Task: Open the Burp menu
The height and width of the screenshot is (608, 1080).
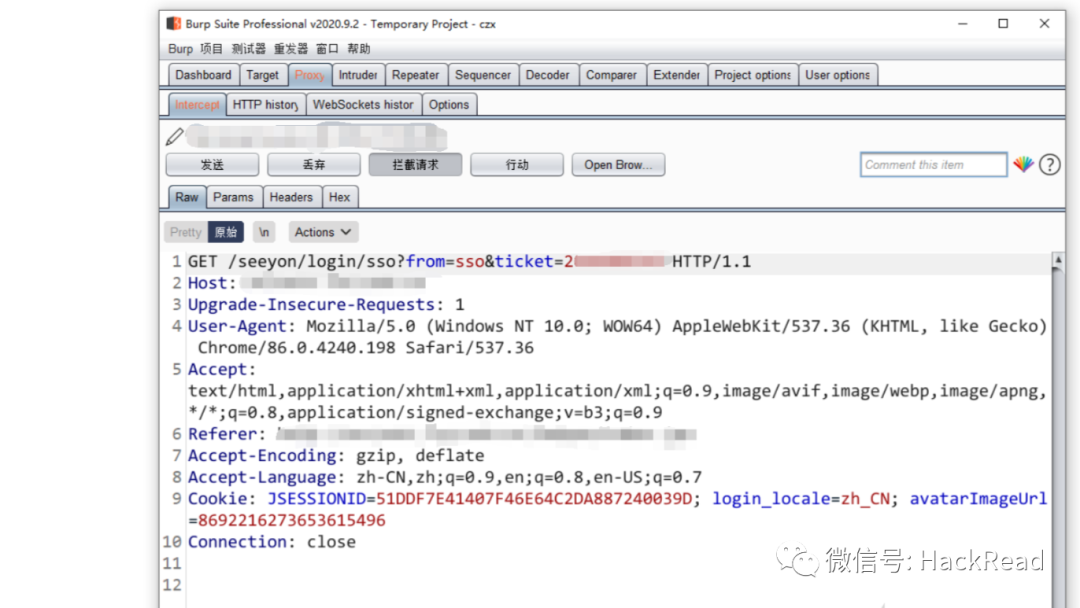Action: [x=180, y=49]
